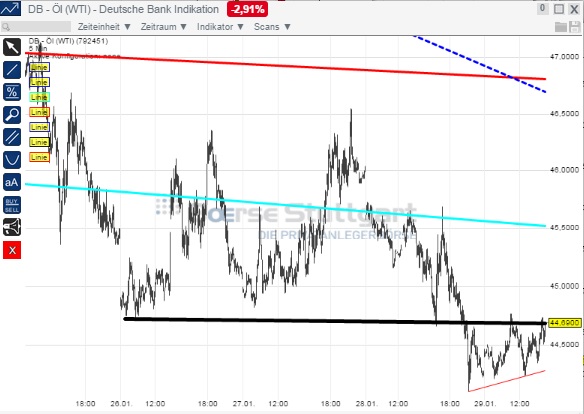584x414 pixels.
Task: Click the window title 'DB - Öl (WTI) - Deutsche Bank Indikation'
Action: coord(123,9)
